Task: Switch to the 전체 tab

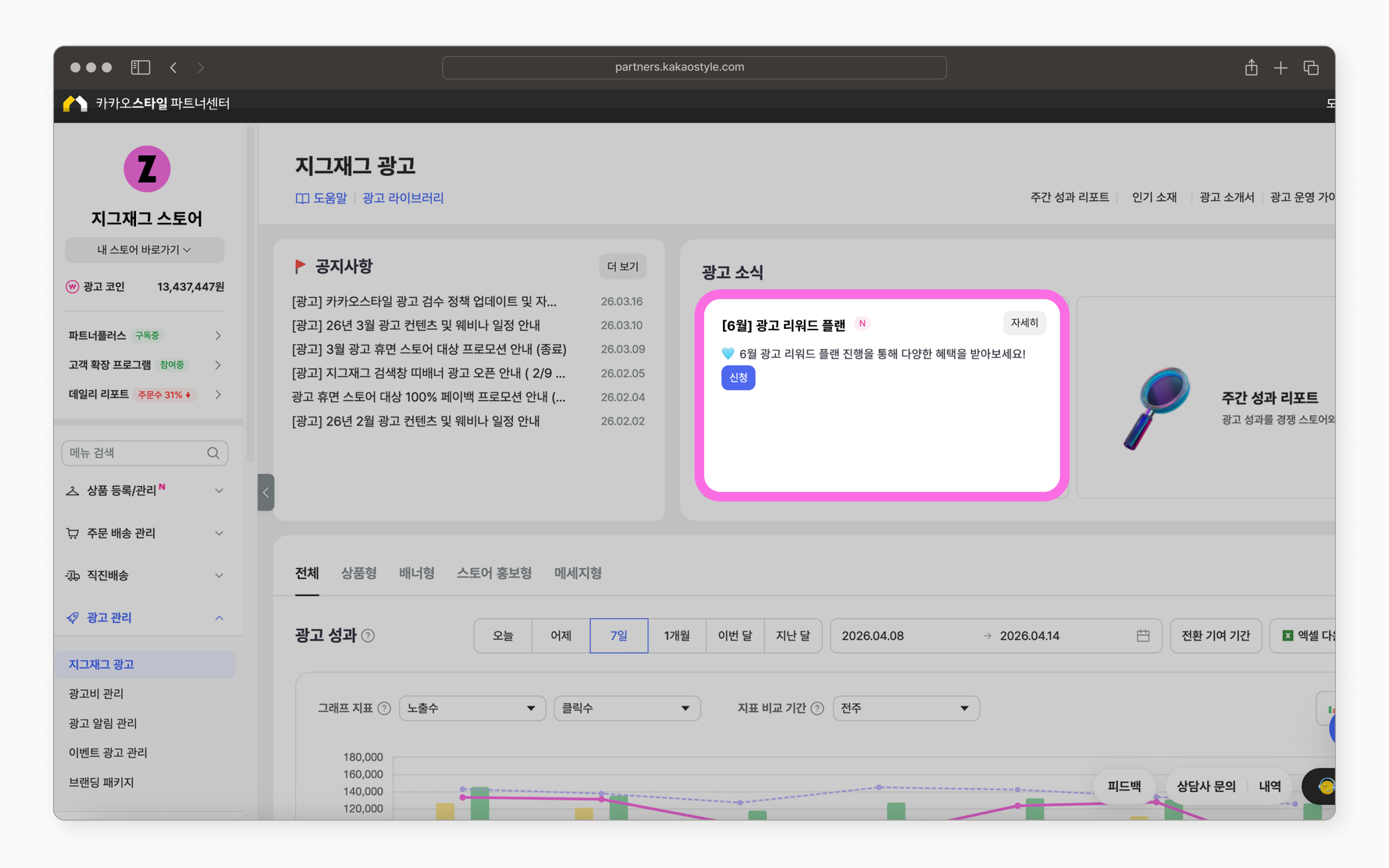Action: click(307, 573)
